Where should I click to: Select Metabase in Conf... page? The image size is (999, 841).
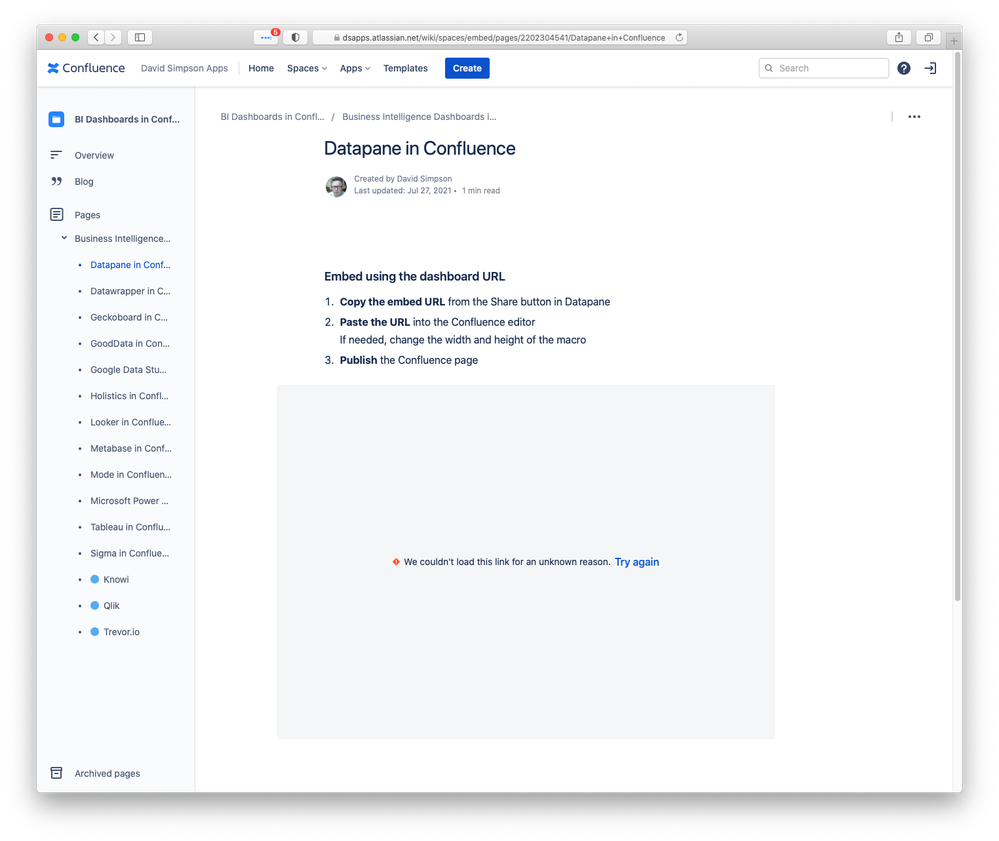pyautogui.click(x=131, y=448)
